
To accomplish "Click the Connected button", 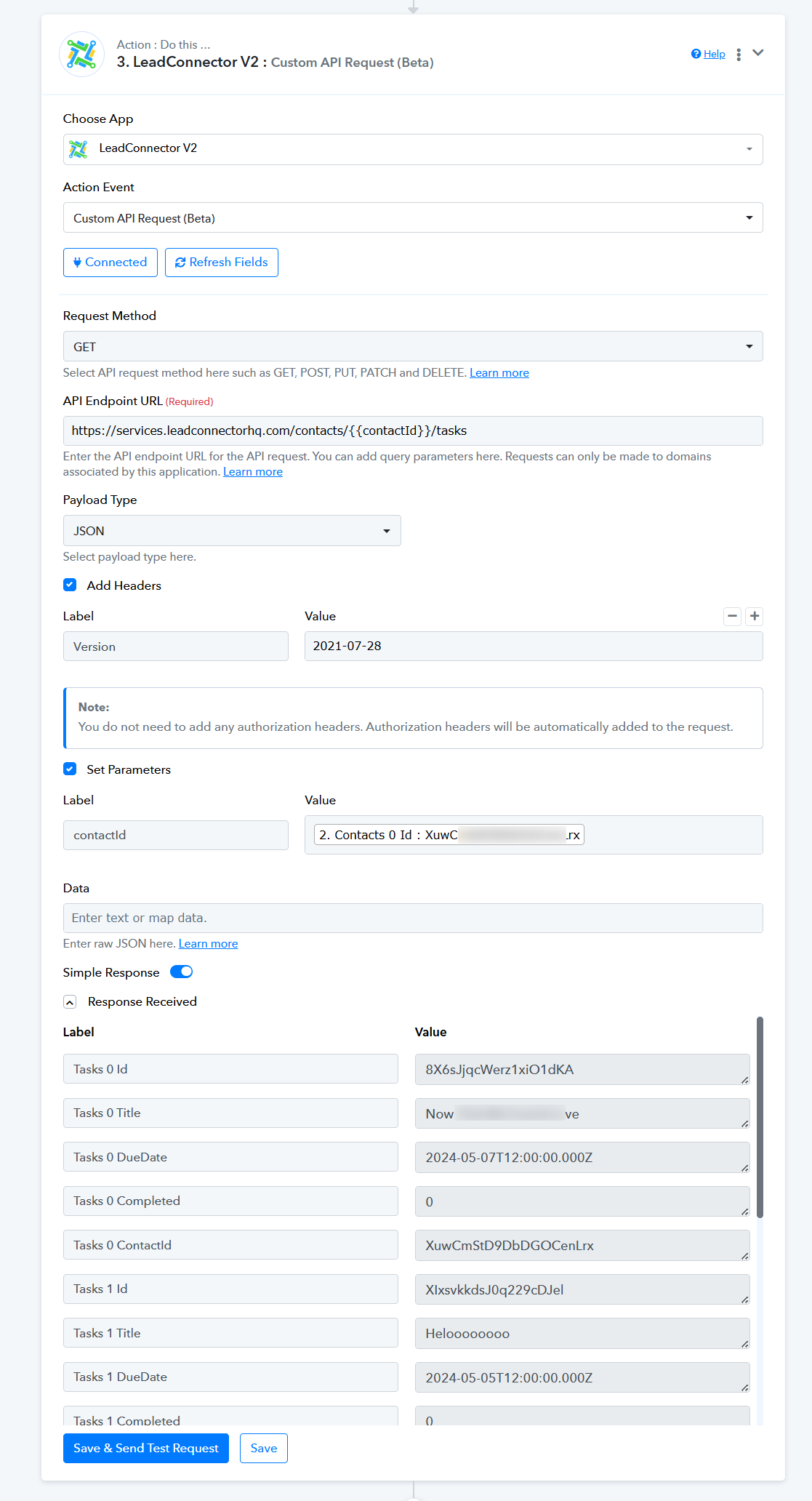I will tap(110, 263).
